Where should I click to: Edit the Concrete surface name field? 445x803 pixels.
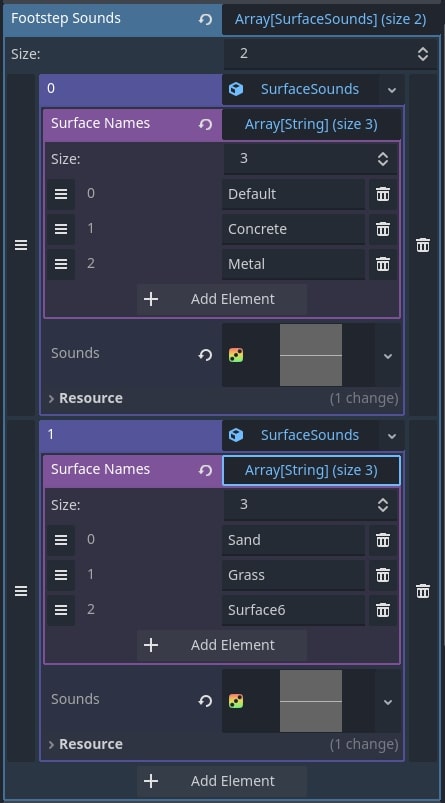pos(293,229)
